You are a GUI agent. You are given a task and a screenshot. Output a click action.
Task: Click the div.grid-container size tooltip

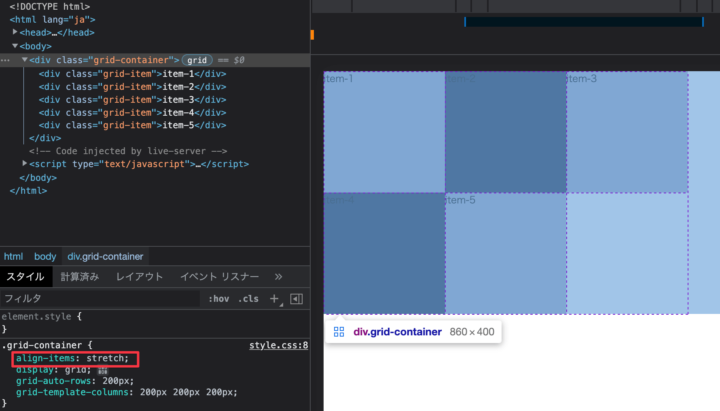(413, 332)
